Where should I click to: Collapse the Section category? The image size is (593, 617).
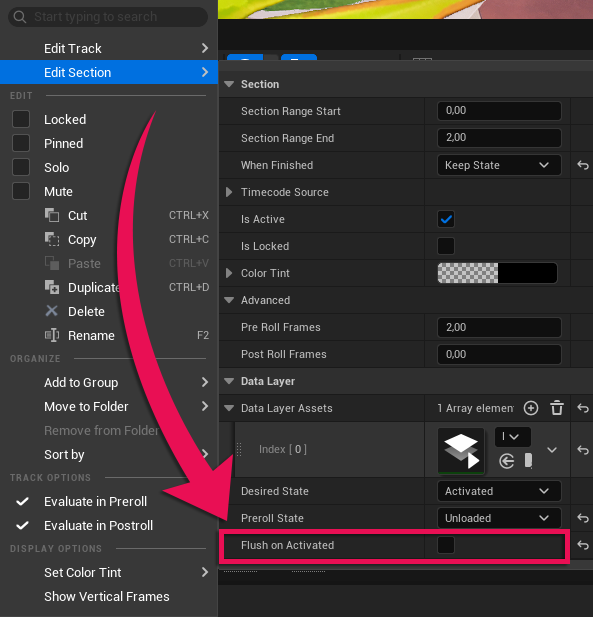coord(229,84)
